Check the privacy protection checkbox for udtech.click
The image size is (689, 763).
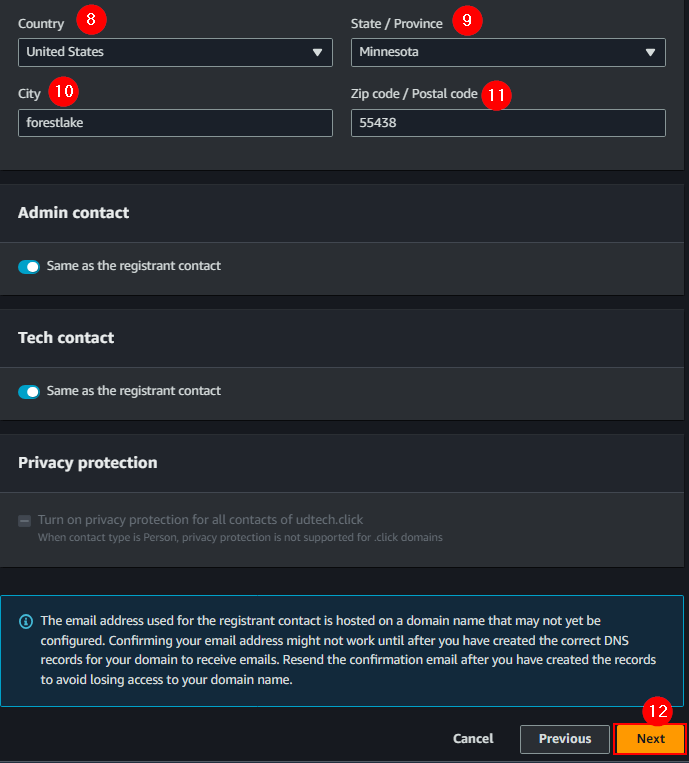pos(25,521)
